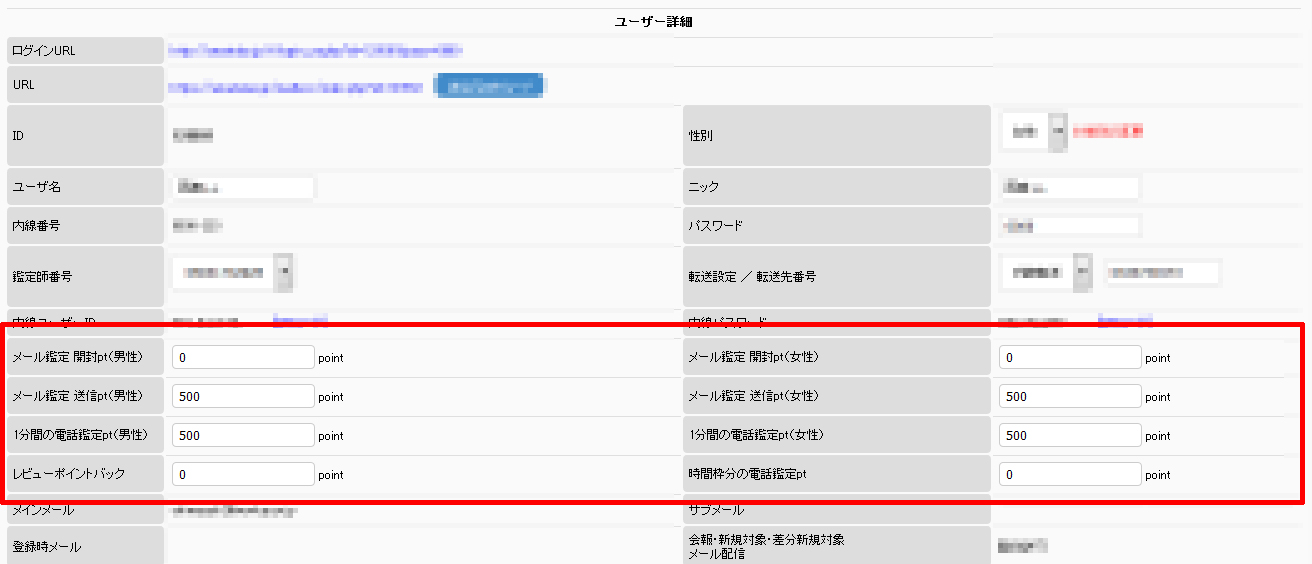Open the ログインURL link

click(x=315, y=50)
